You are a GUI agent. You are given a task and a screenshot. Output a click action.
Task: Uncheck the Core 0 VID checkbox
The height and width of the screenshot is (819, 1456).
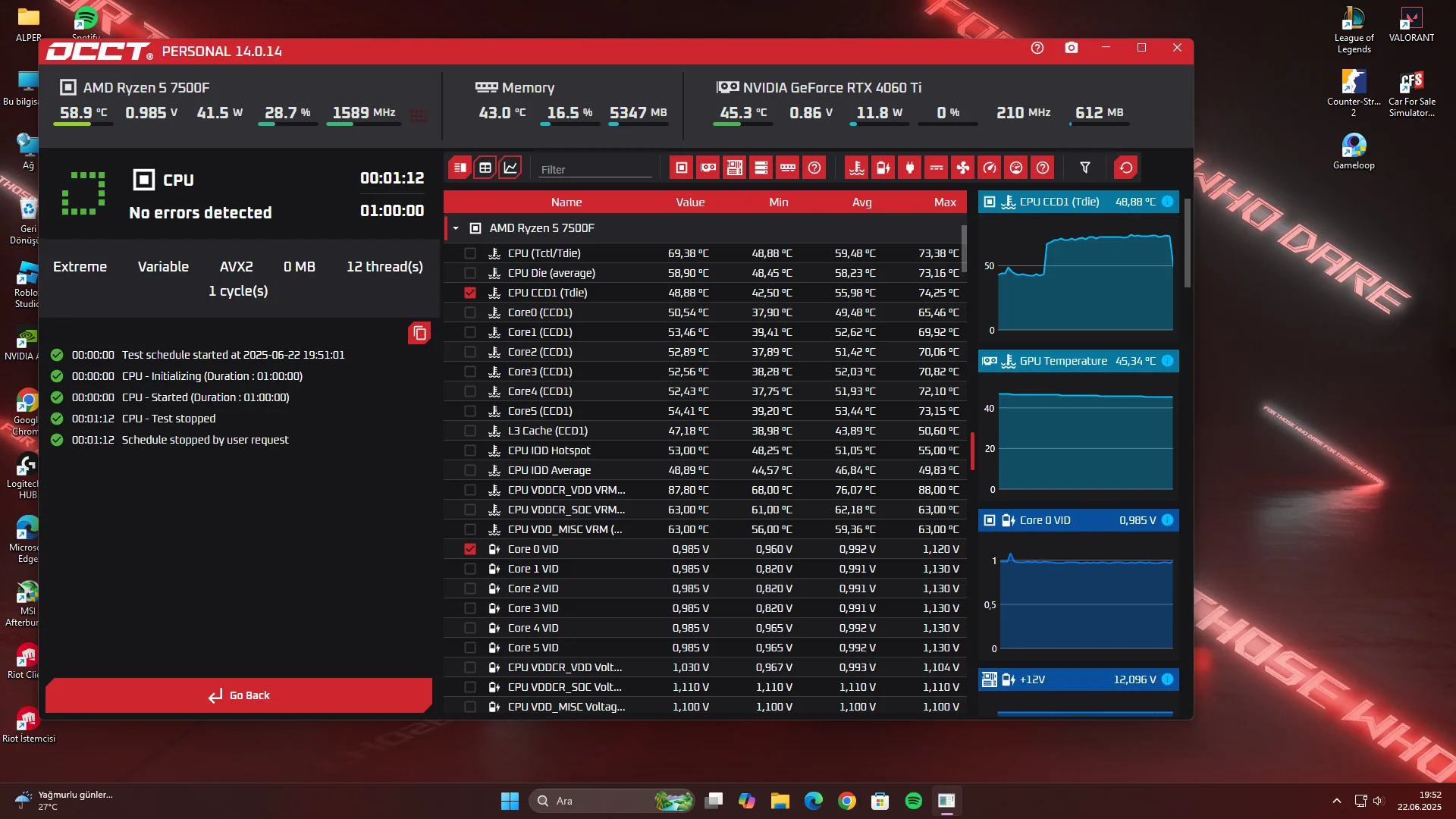coord(470,549)
